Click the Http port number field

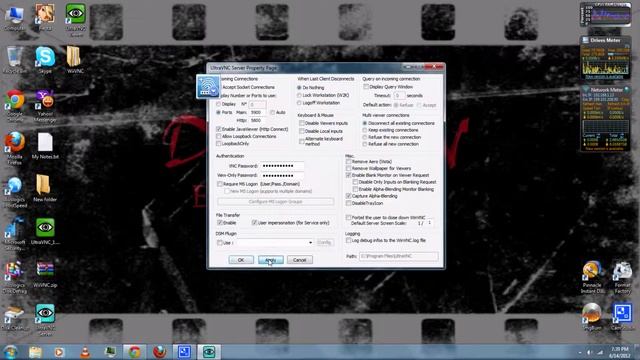tap(258, 120)
